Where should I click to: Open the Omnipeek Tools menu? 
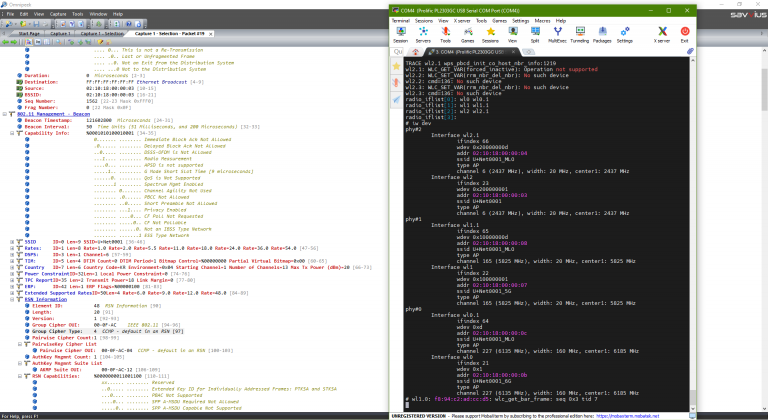point(77,14)
